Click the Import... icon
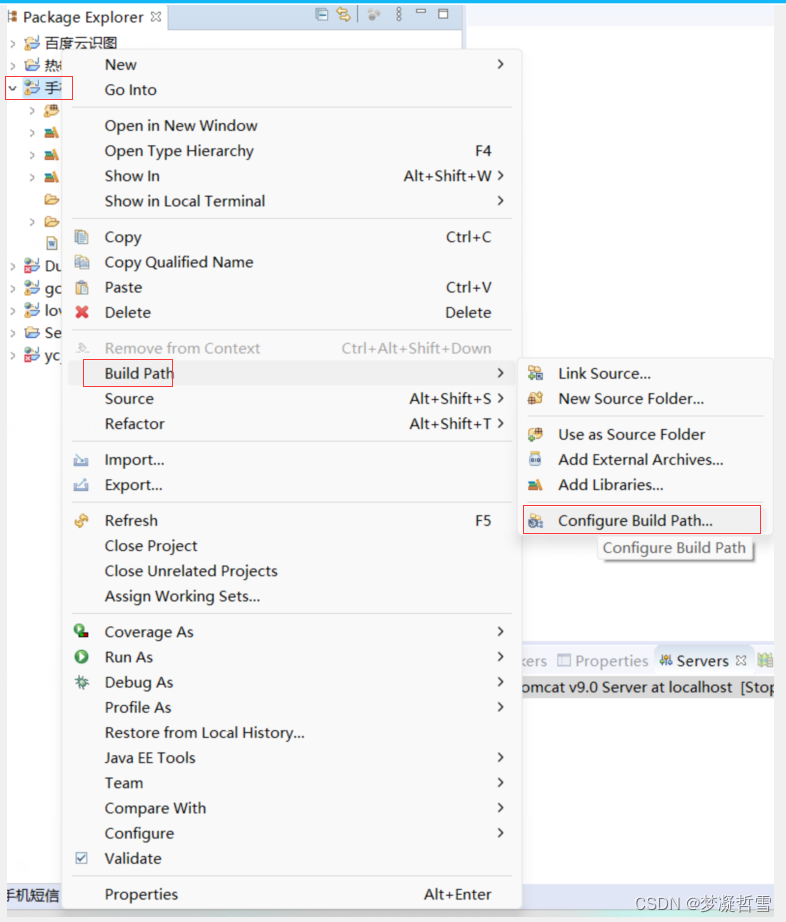Viewport: 786px width, 922px height. click(81, 460)
